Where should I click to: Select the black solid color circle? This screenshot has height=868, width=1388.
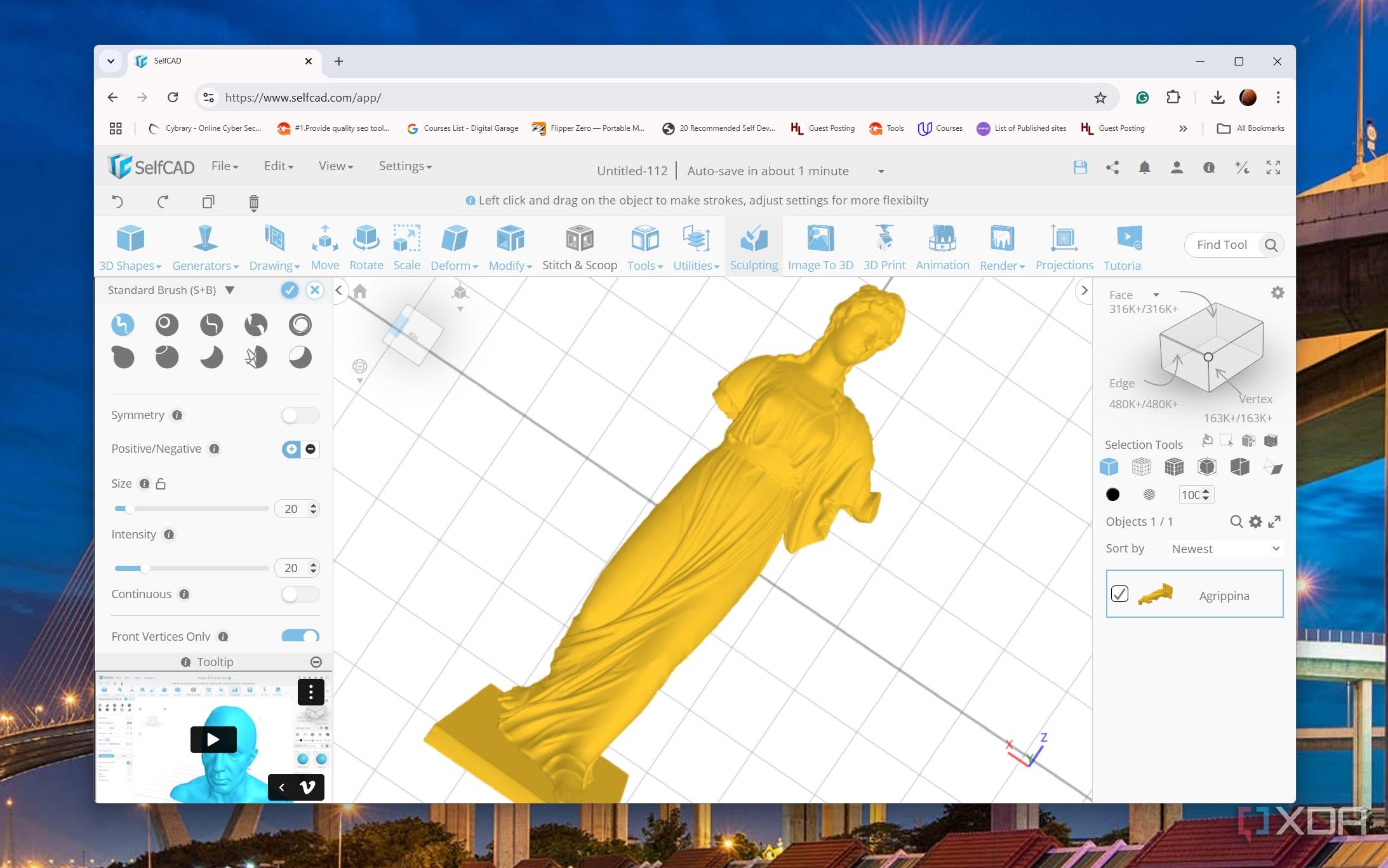click(1112, 495)
